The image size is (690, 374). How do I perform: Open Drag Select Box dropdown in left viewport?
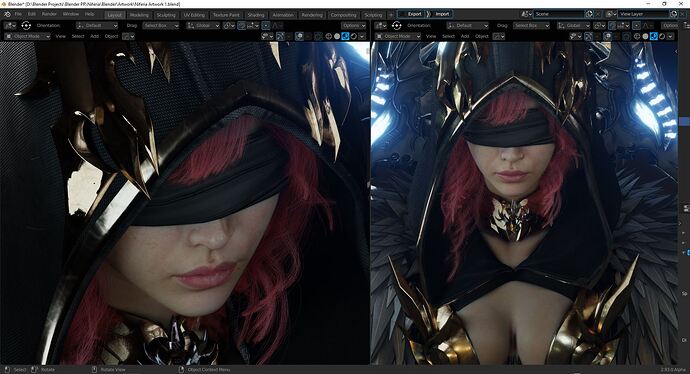161,26
